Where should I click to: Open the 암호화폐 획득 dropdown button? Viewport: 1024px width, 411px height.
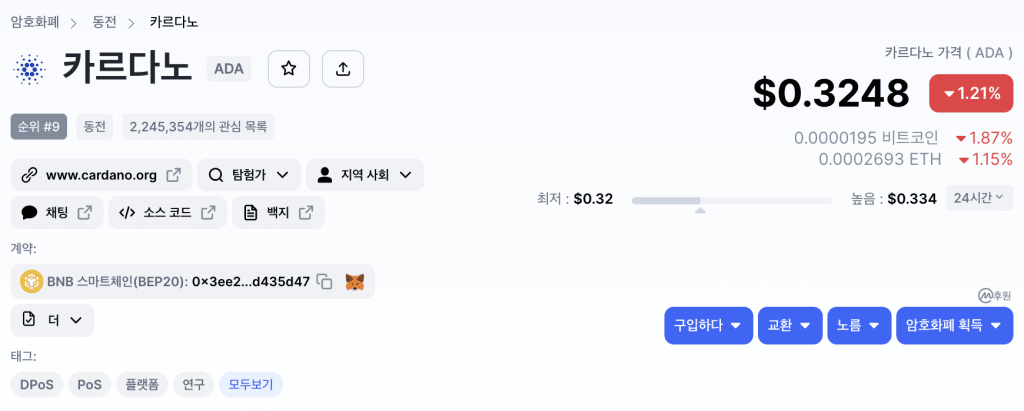click(954, 325)
